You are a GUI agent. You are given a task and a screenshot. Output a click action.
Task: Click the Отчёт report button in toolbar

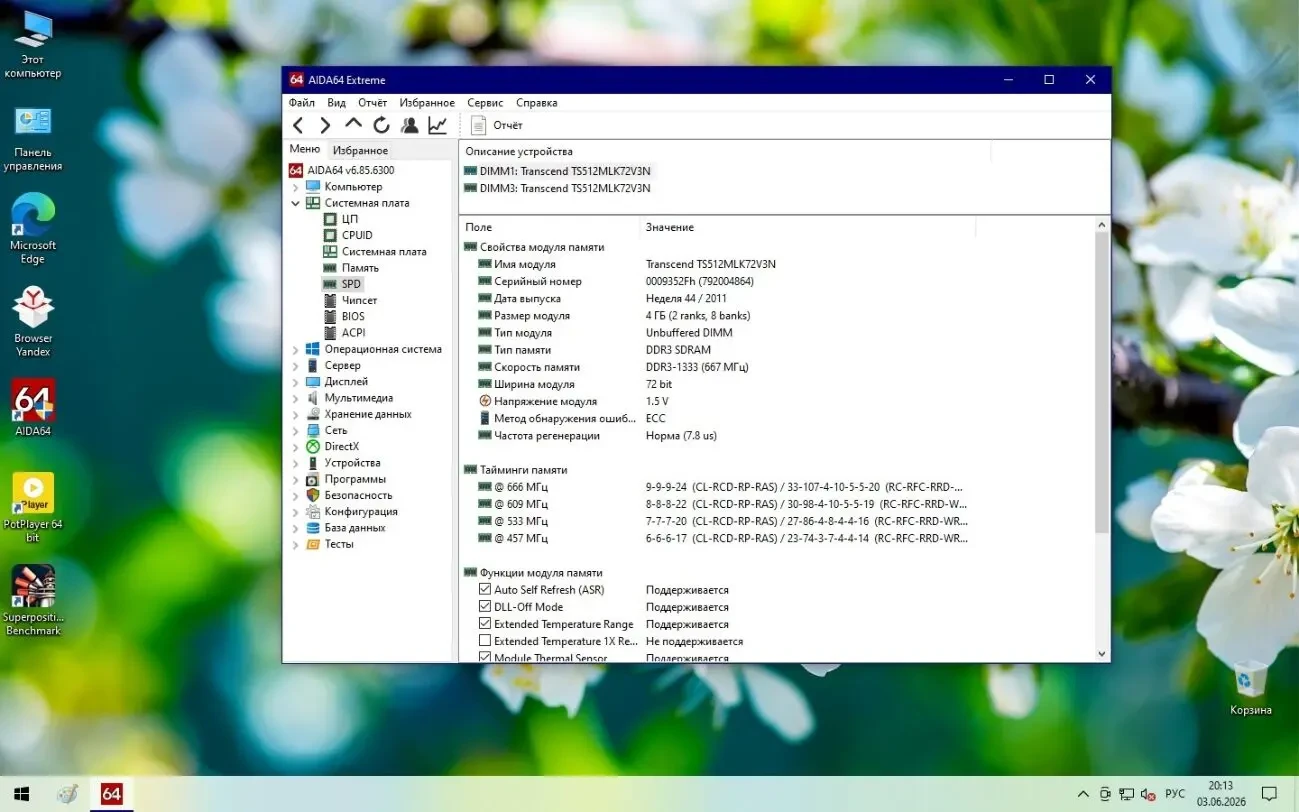tap(497, 125)
